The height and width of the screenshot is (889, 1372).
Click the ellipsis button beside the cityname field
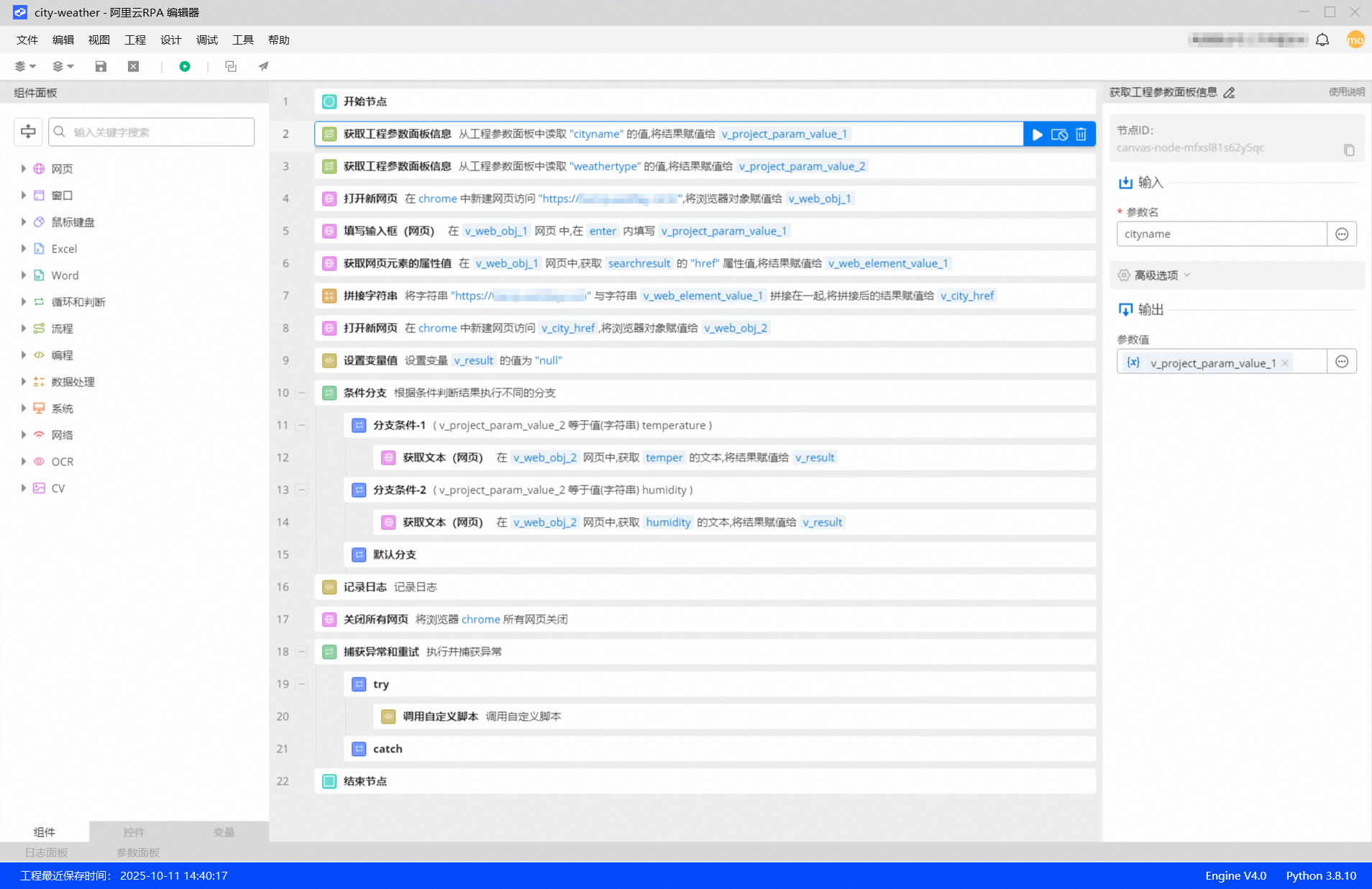[x=1342, y=234]
